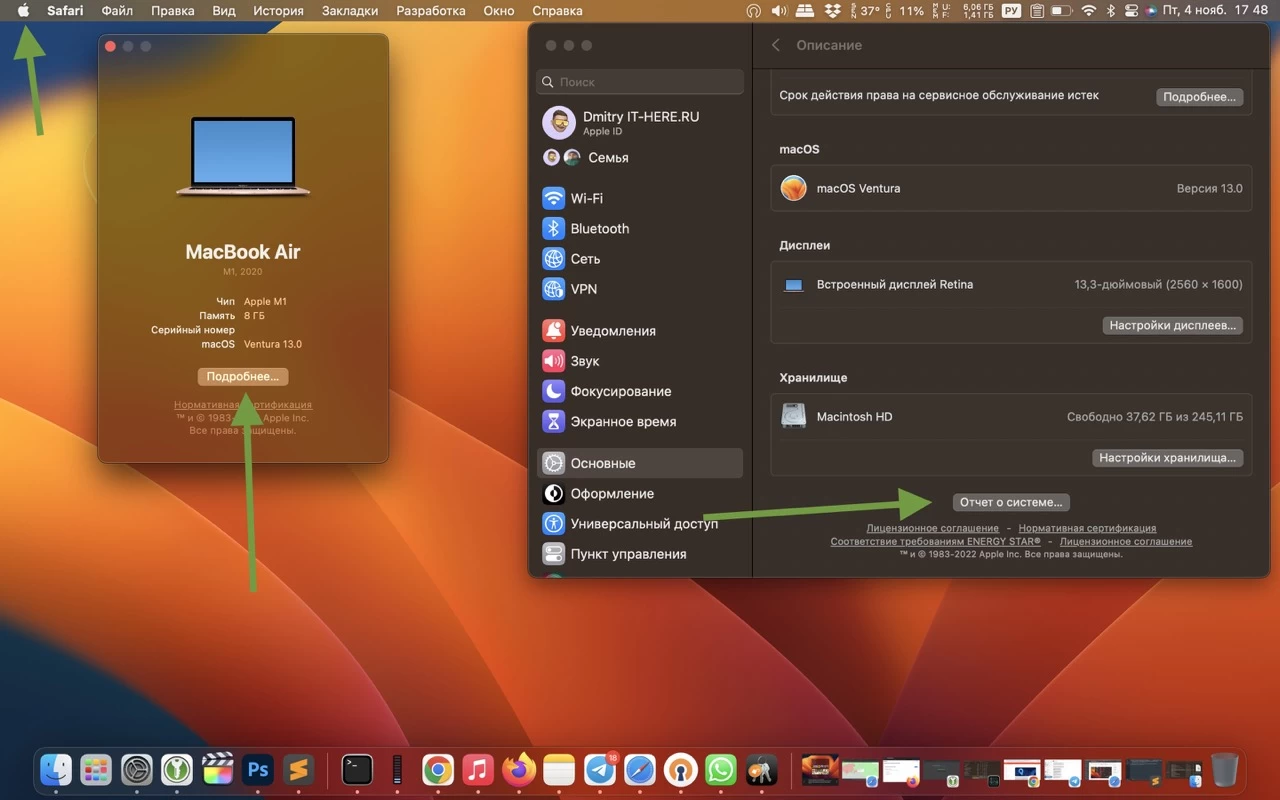
Task: Click the Dropbox icon in the menu bar
Action: pyautogui.click(x=832, y=11)
